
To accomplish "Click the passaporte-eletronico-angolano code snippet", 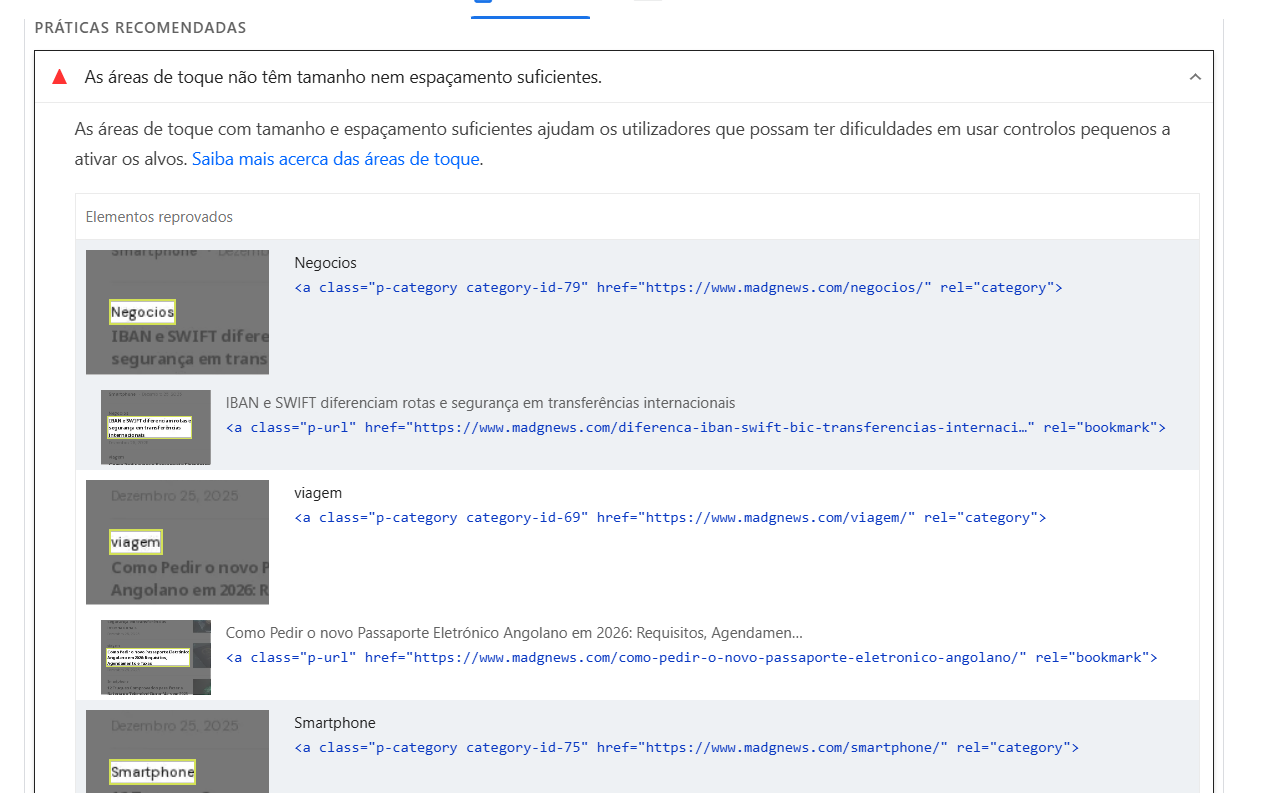I will [x=691, y=658].
